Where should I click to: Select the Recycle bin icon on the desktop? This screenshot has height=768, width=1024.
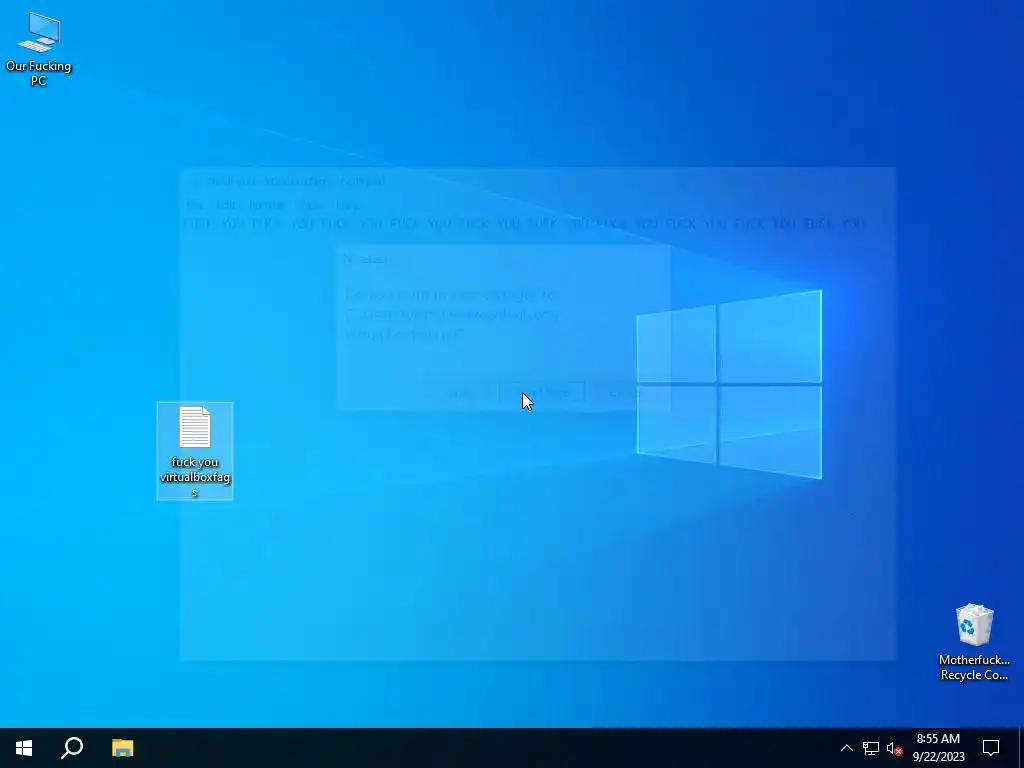974,641
